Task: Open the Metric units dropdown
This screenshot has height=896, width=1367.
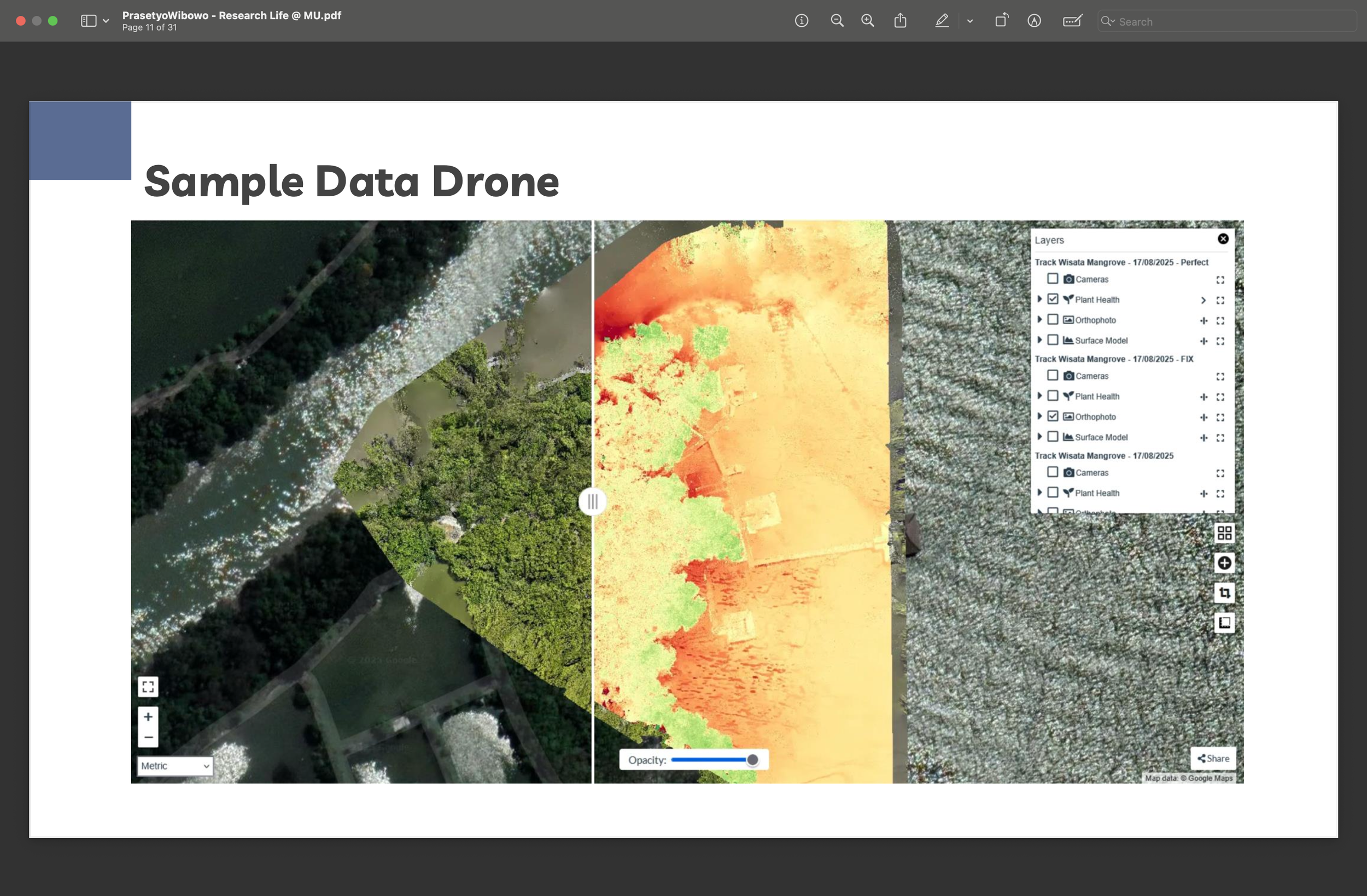Action: 175,766
